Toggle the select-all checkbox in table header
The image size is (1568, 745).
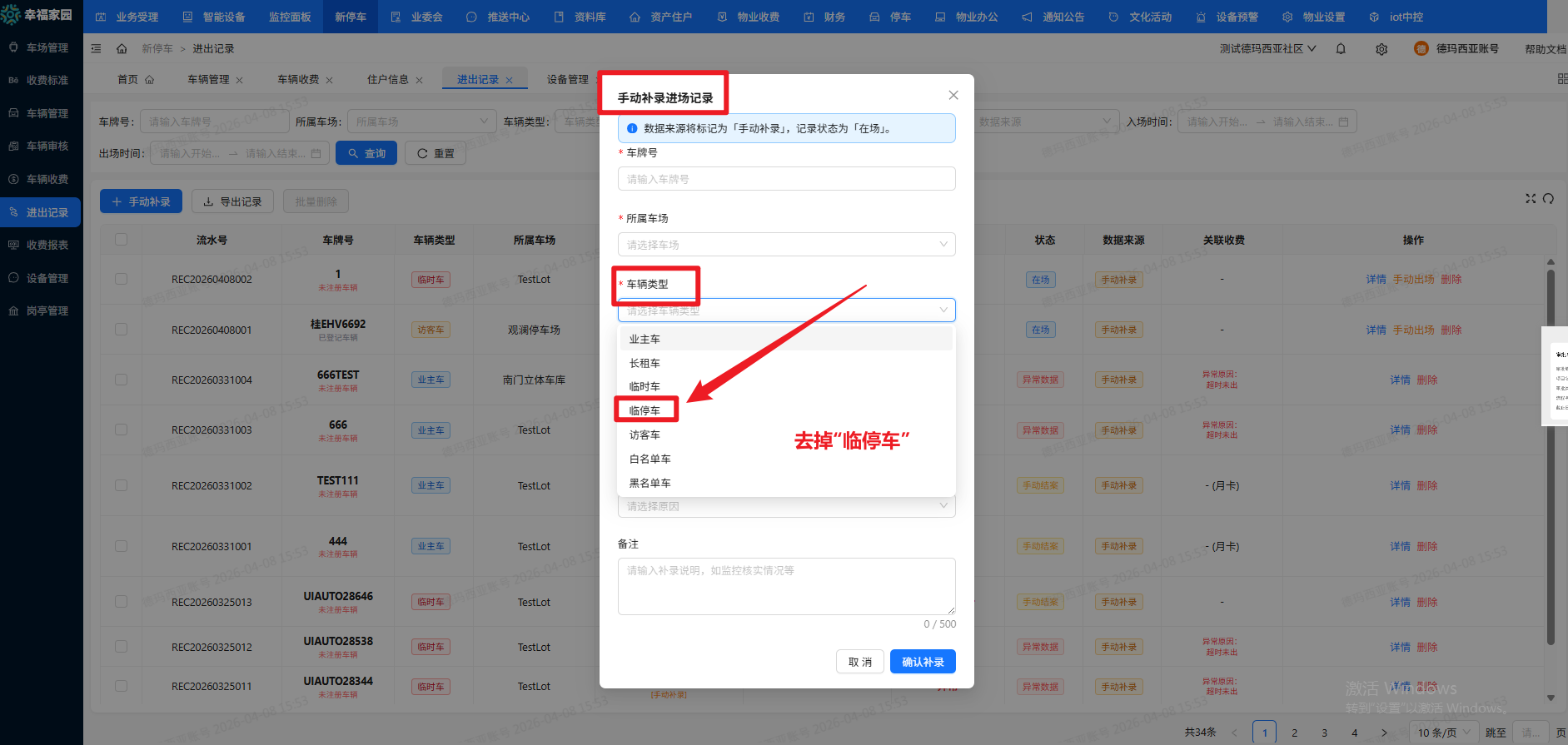coord(122,240)
